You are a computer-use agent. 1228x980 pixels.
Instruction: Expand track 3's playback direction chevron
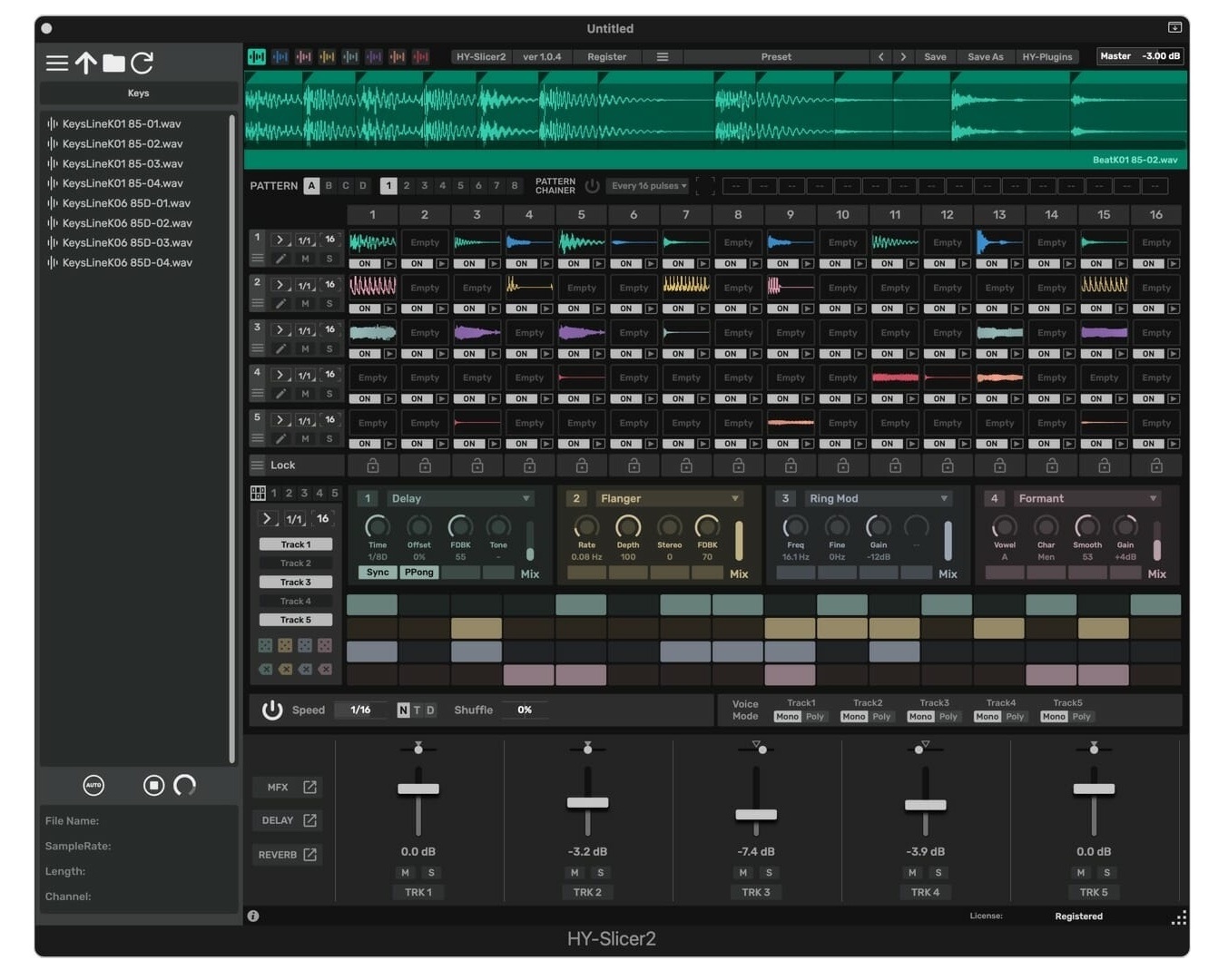click(280, 329)
